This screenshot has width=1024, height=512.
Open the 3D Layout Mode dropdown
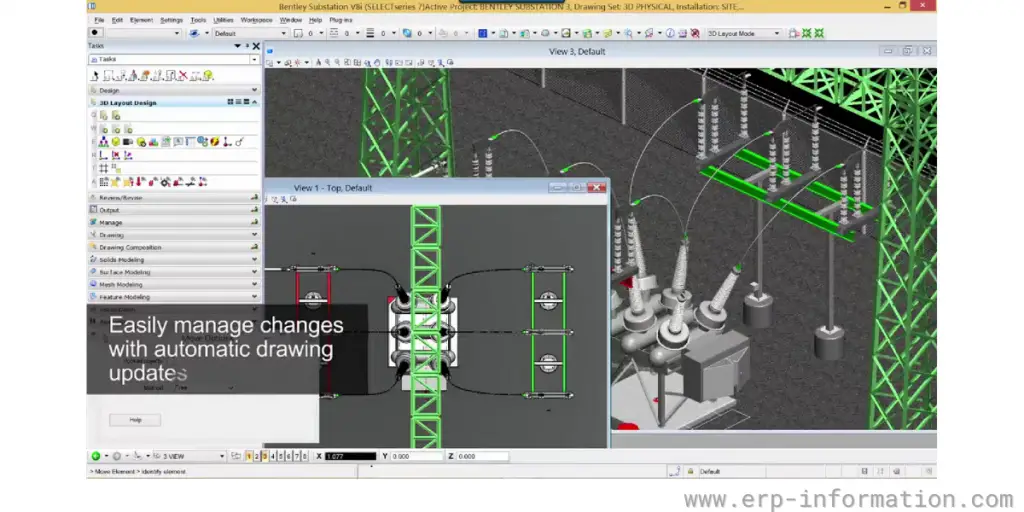tap(776, 33)
